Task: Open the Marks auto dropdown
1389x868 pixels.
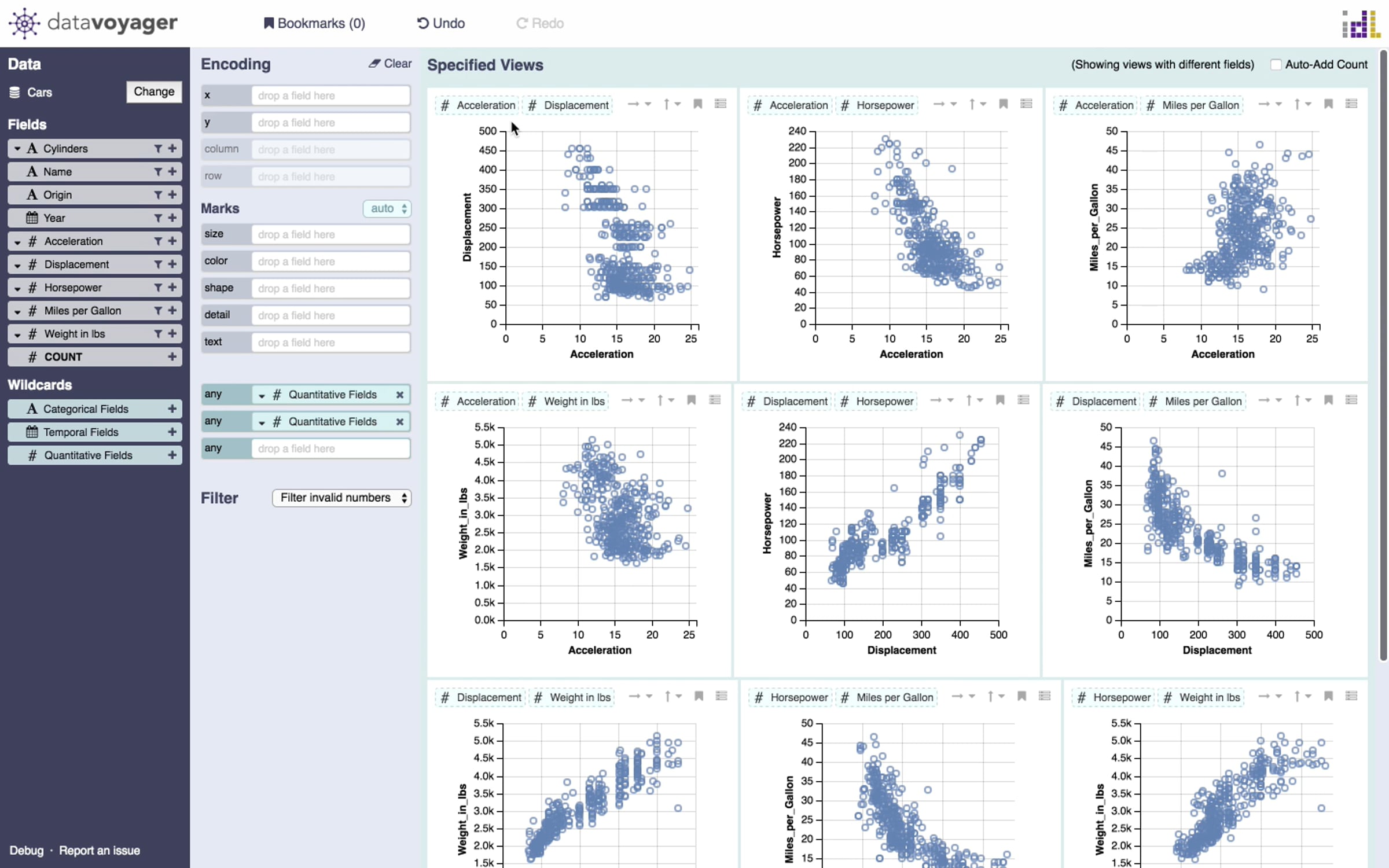Action: coord(387,208)
